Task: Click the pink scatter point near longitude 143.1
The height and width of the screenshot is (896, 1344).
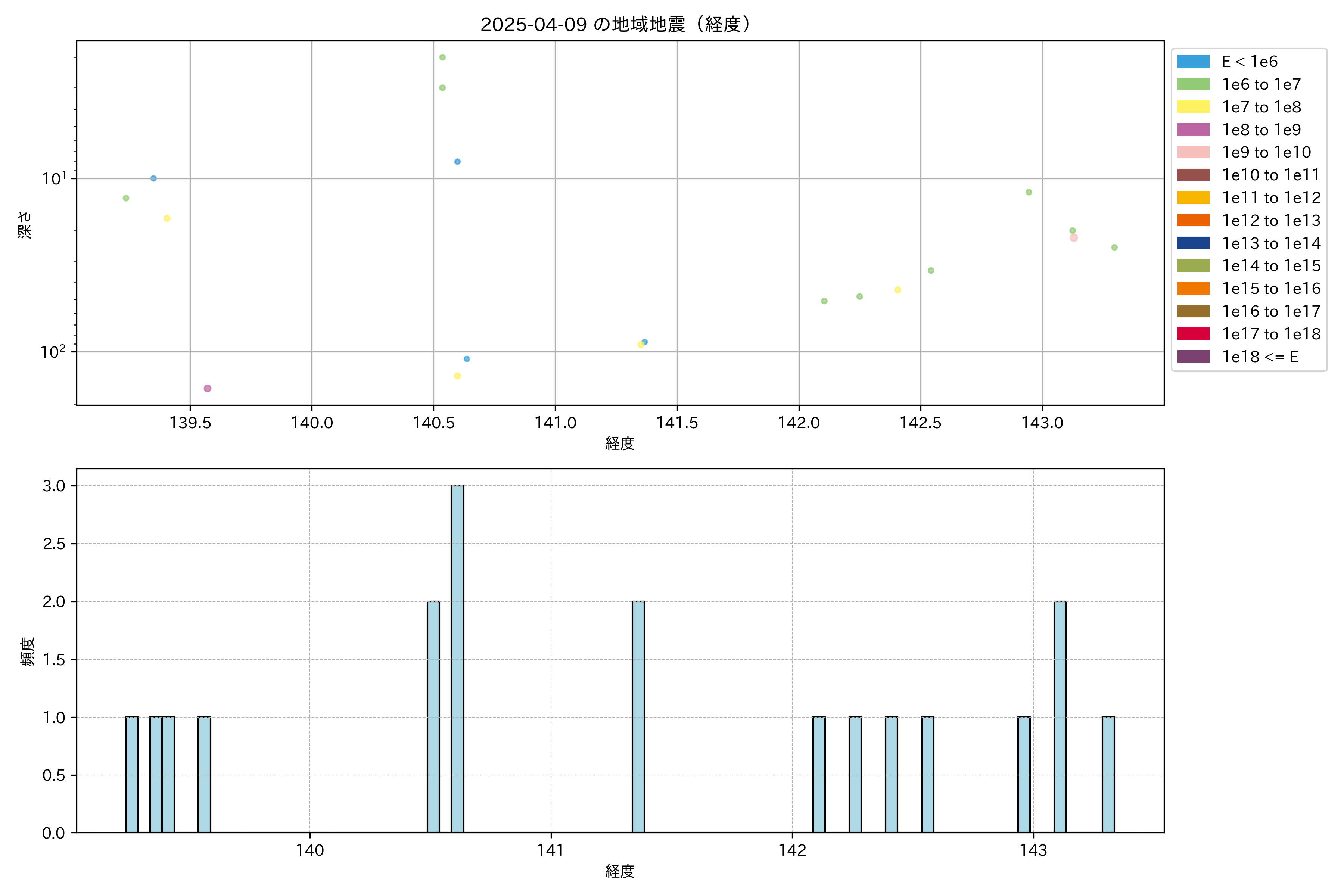Action: click(x=1074, y=238)
